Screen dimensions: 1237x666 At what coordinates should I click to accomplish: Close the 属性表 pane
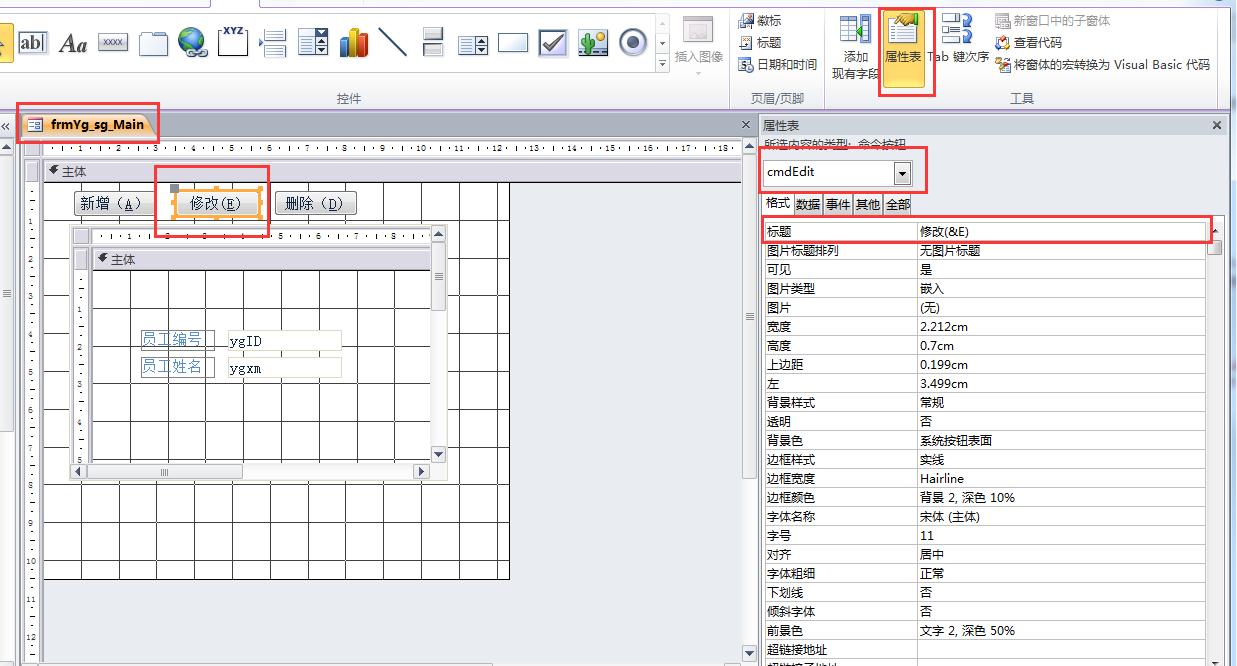[1217, 125]
